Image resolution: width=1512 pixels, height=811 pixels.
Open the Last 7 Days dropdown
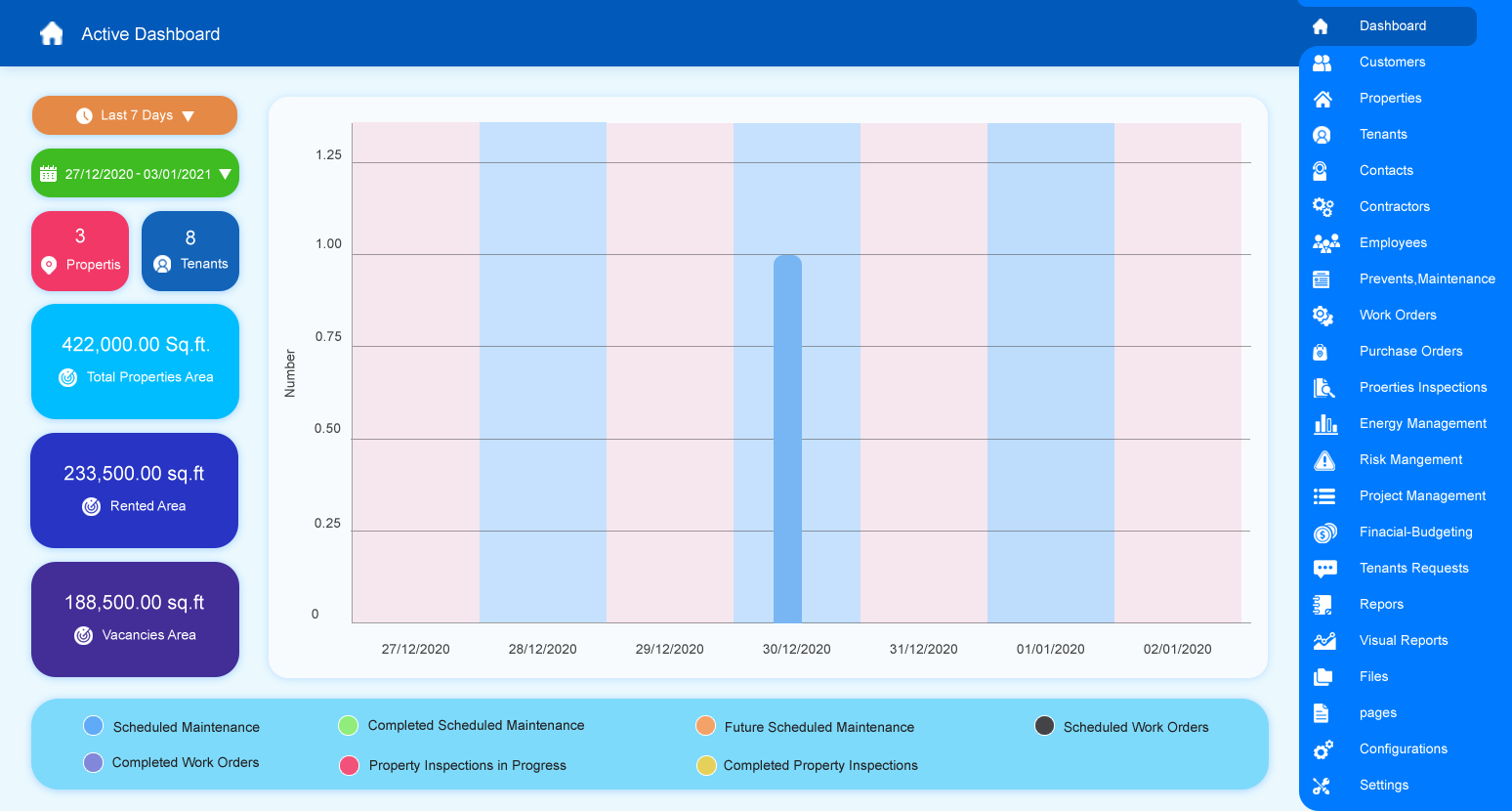pos(135,115)
